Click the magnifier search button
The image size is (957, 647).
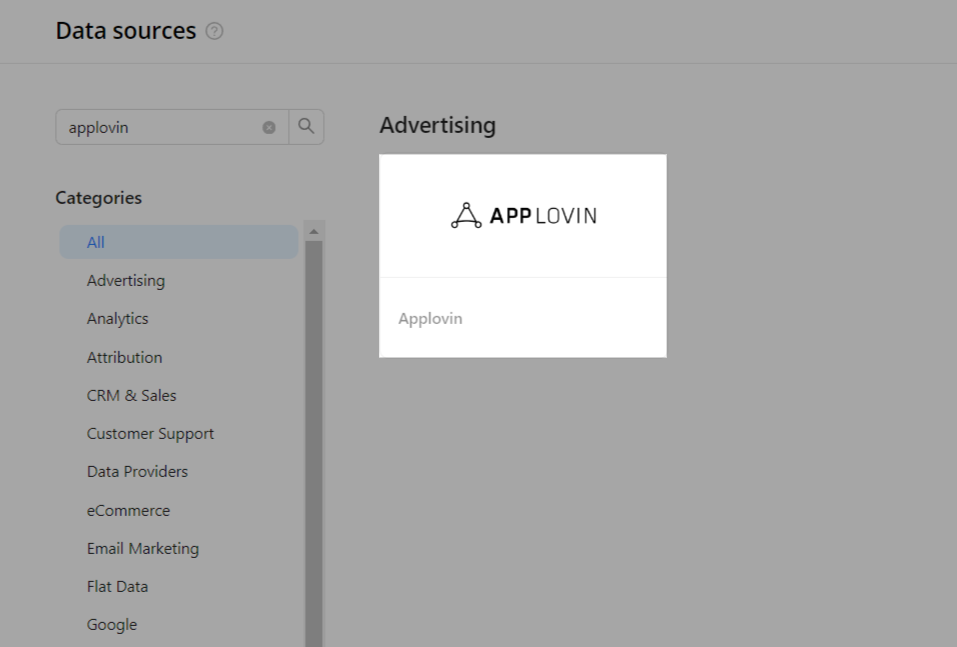[x=306, y=127]
